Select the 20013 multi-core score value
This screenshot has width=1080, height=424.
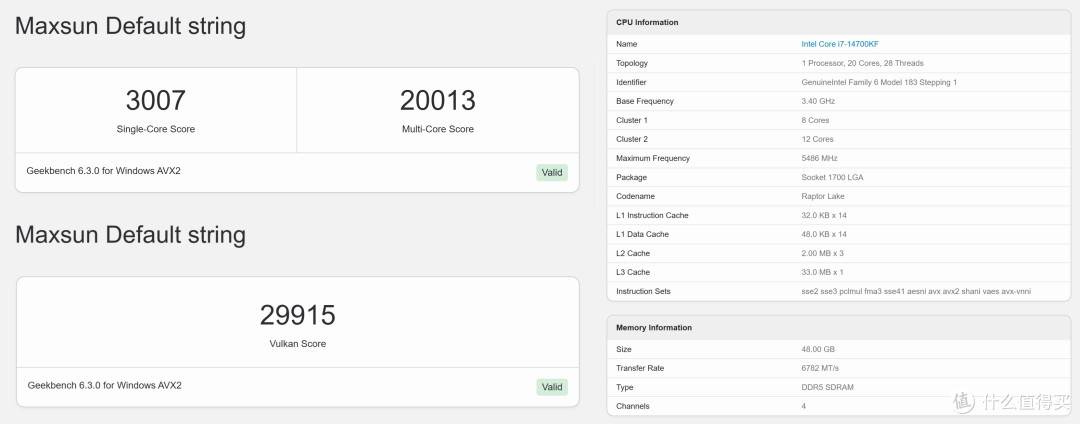click(x=437, y=100)
